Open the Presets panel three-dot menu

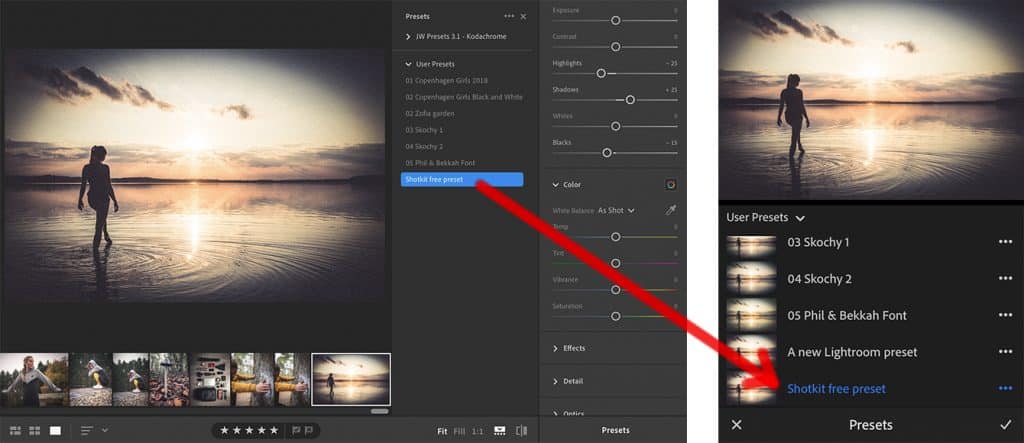pos(509,16)
